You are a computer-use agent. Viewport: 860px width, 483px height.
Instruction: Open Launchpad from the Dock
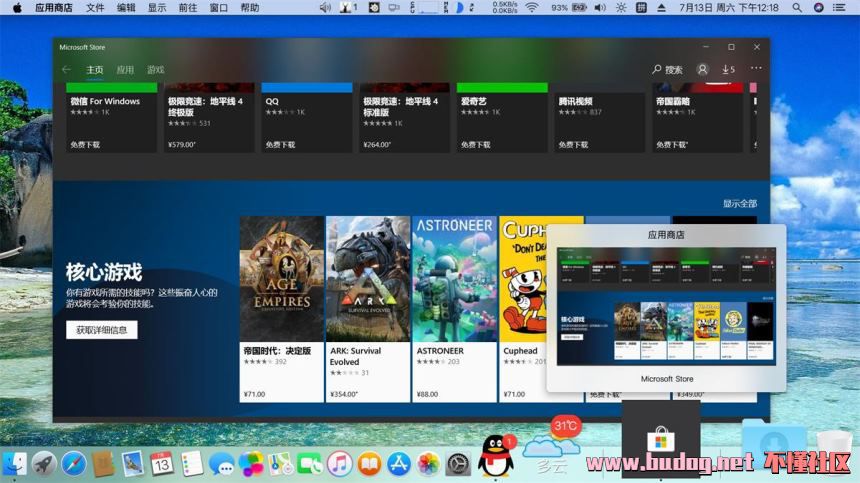coord(44,464)
